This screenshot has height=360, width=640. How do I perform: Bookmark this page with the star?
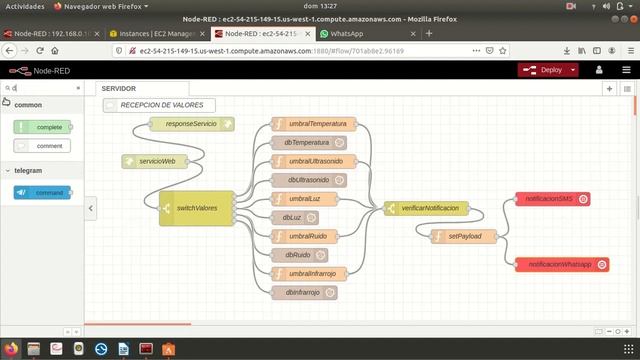click(502, 51)
